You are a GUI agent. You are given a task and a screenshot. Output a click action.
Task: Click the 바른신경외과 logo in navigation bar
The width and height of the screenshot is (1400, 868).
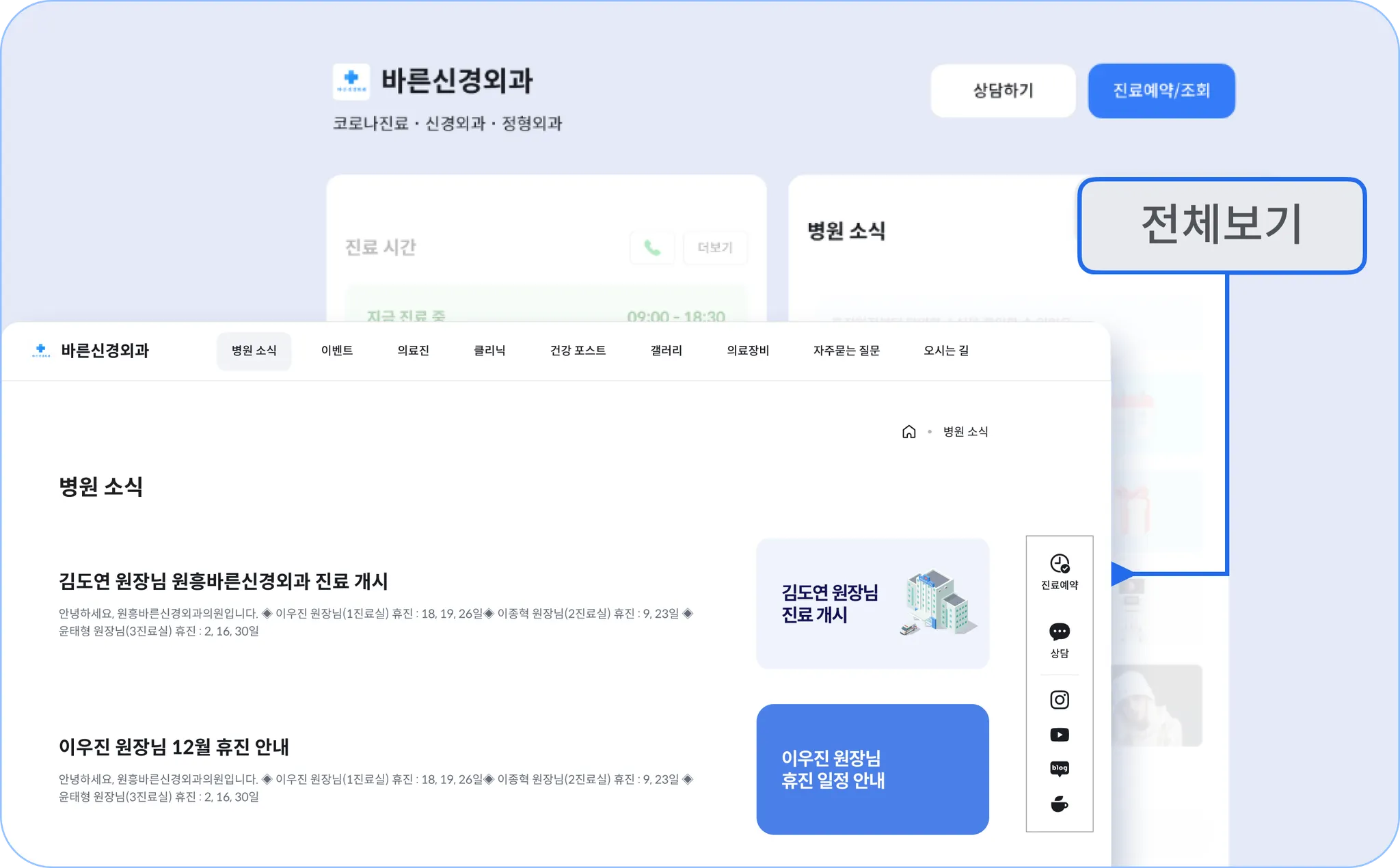click(x=90, y=351)
